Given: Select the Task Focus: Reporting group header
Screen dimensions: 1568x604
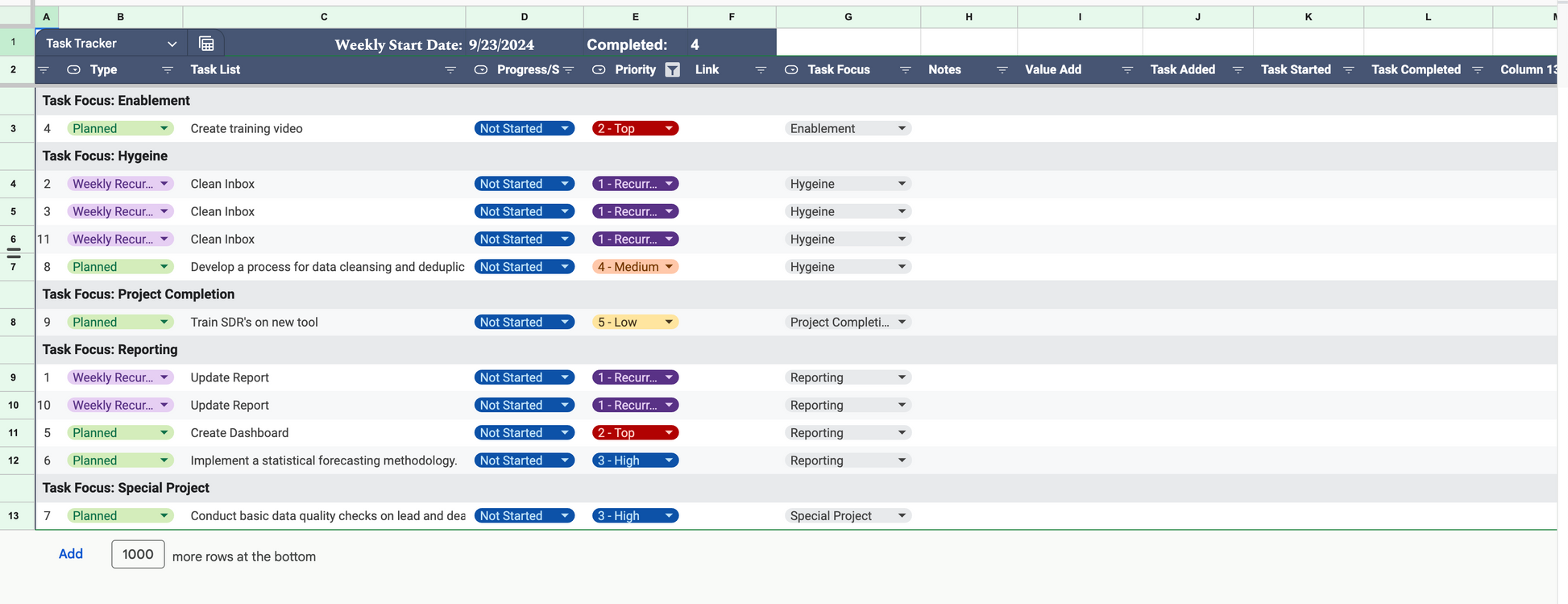Looking at the screenshot, I should click(x=110, y=350).
